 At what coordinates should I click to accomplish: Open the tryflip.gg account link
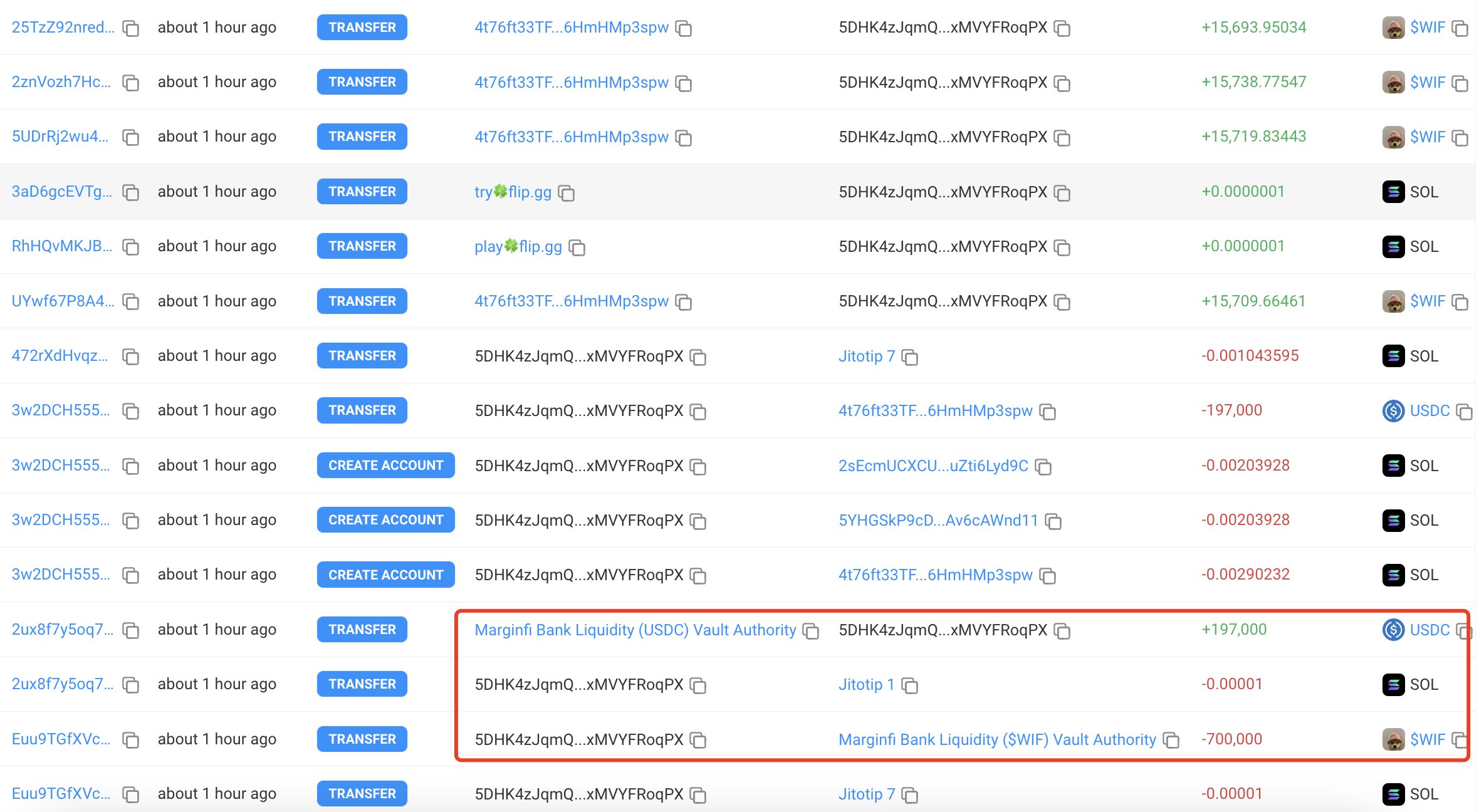pos(513,192)
